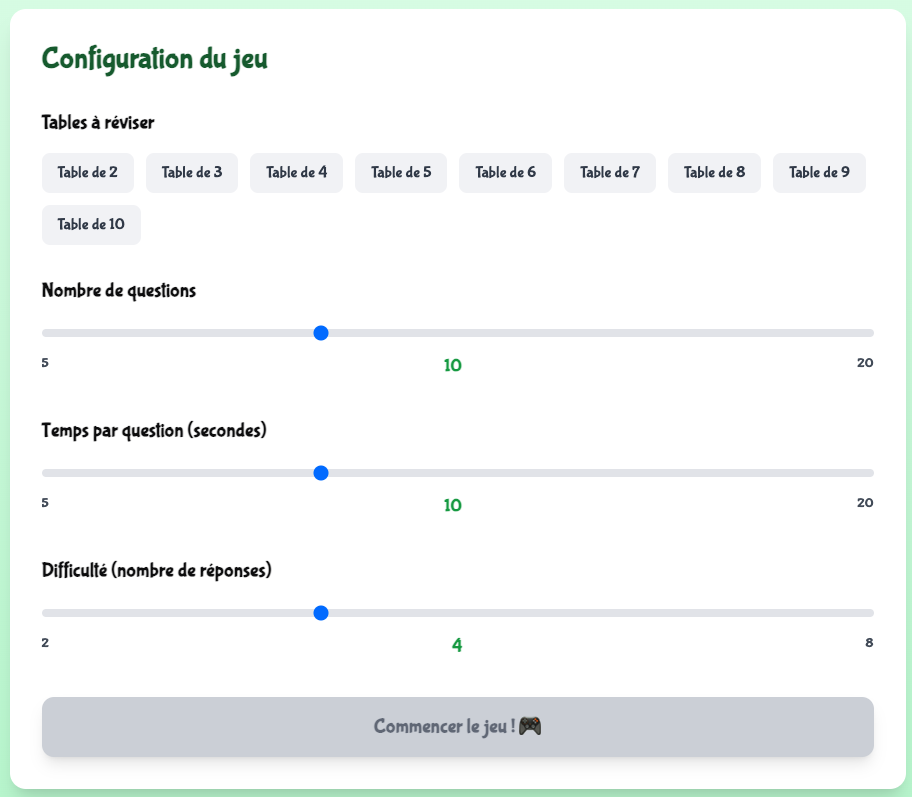
Task: Click the Difficulté (nombre de réponses) label
Action: pos(157,571)
